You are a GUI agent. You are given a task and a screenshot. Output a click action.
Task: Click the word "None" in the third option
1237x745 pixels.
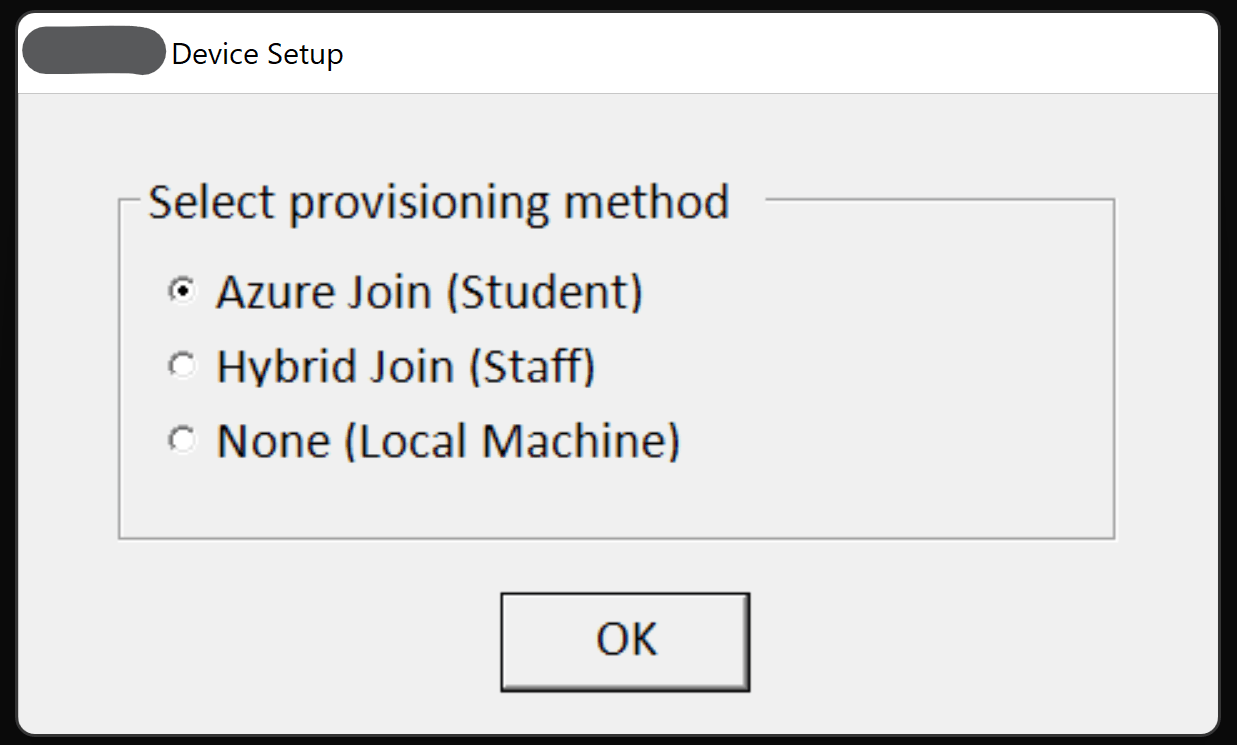(x=273, y=441)
